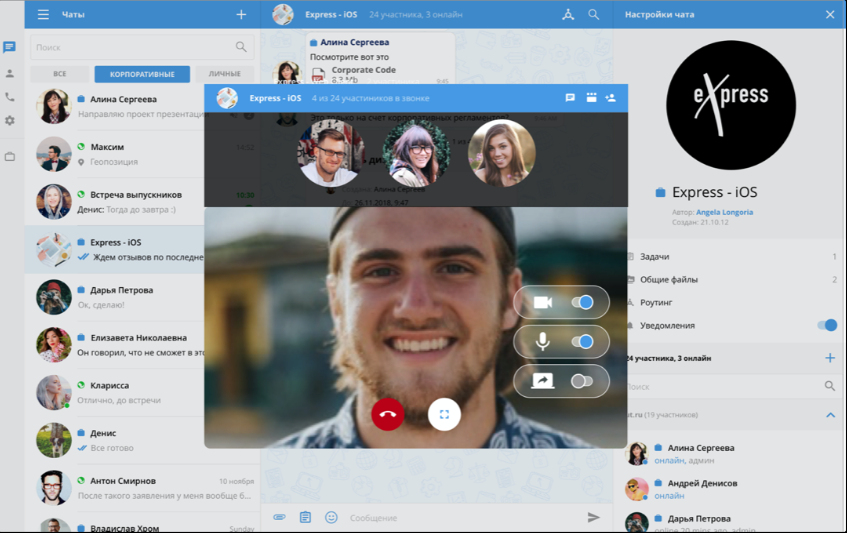Open the Express - iOS chat in the list
Viewport: 847px width, 533px height.
(x=115, y=249)
